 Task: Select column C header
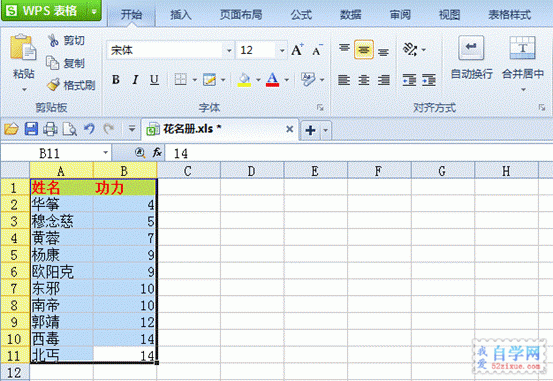[188, 171]
